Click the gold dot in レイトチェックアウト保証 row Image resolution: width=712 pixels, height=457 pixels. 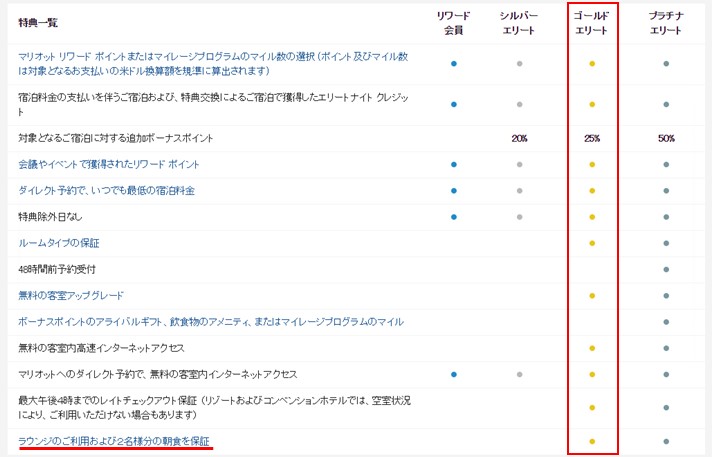[592, 407]
